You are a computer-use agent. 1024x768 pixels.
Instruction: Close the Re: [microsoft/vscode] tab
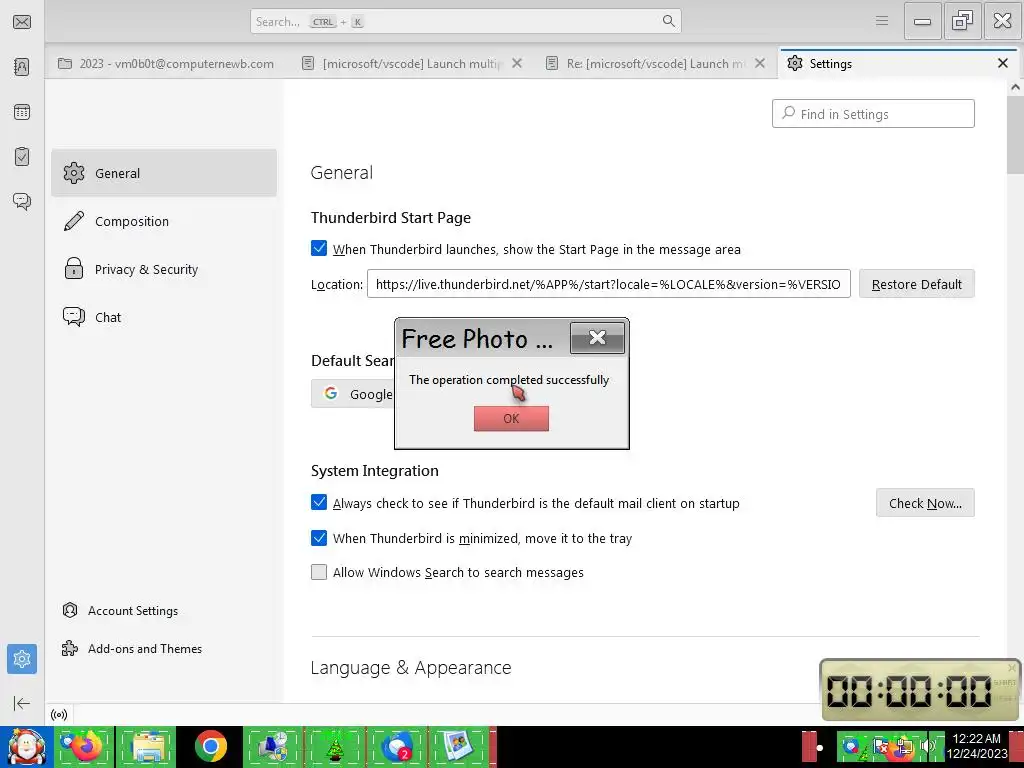(x=760, y=63)
